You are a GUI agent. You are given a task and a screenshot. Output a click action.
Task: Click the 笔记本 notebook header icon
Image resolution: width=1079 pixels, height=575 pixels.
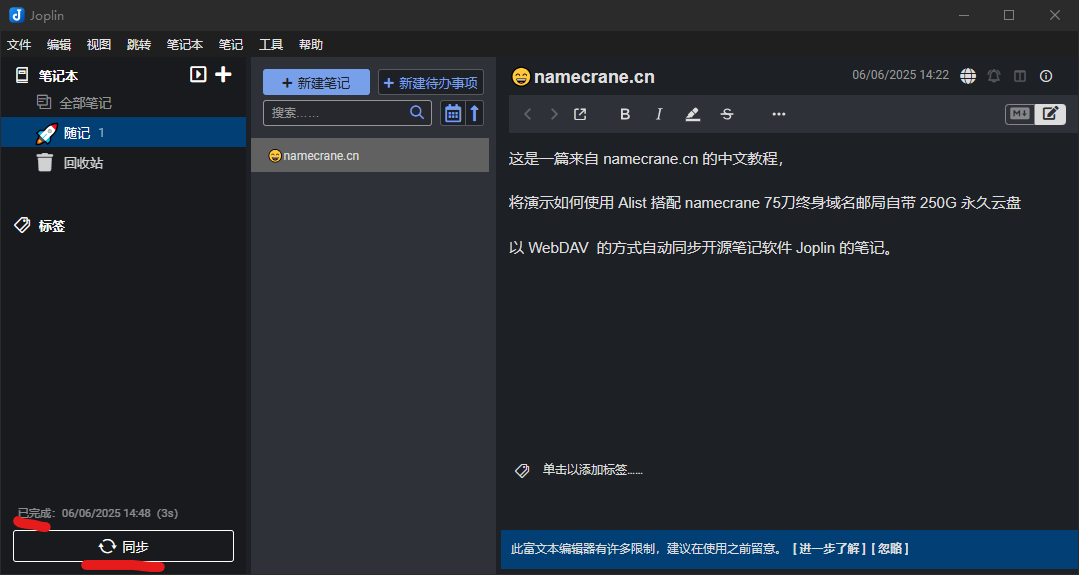pos(23,75)
